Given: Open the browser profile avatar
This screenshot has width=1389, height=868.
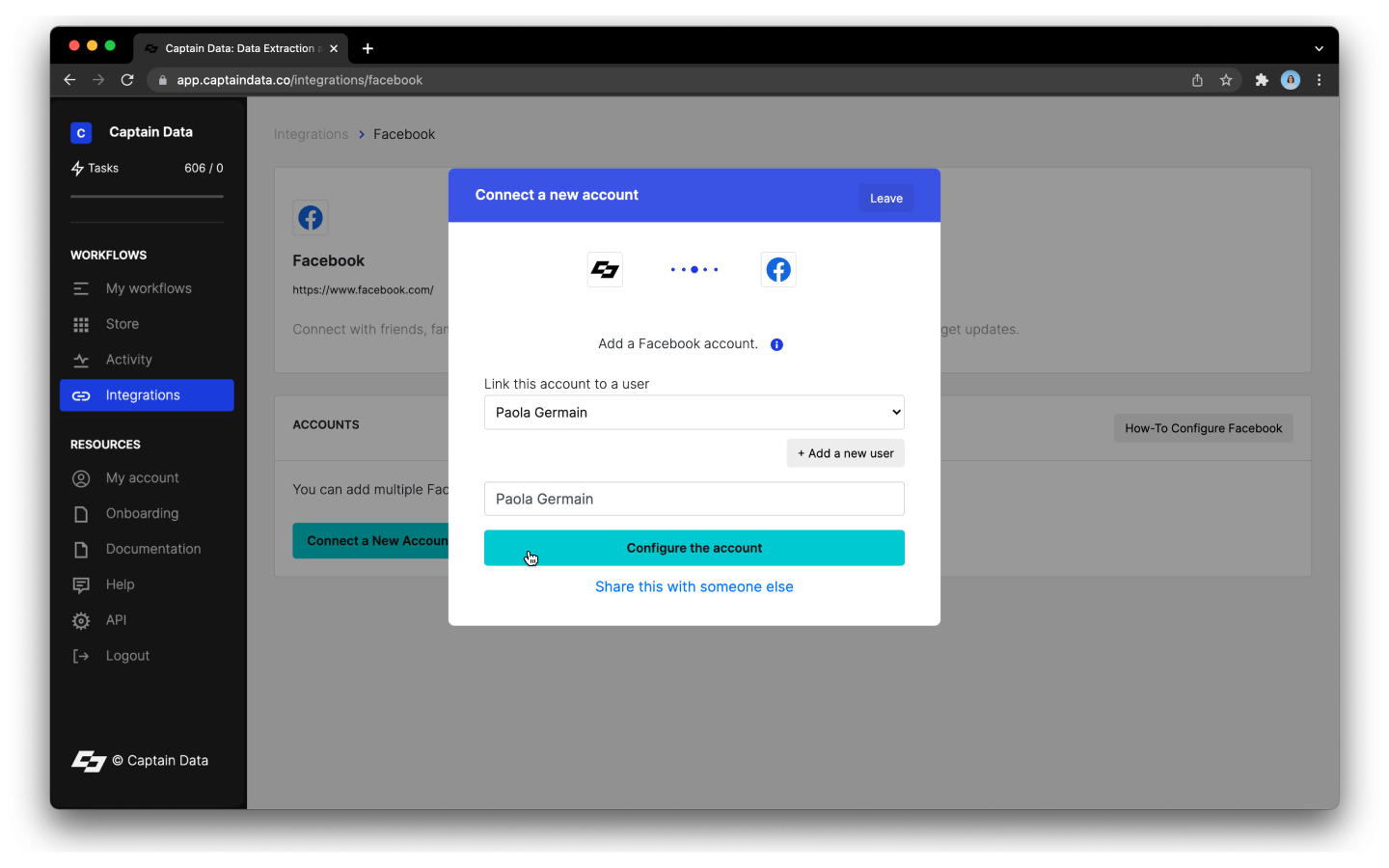Looking at the screenshot, I should coord(1291,80).
